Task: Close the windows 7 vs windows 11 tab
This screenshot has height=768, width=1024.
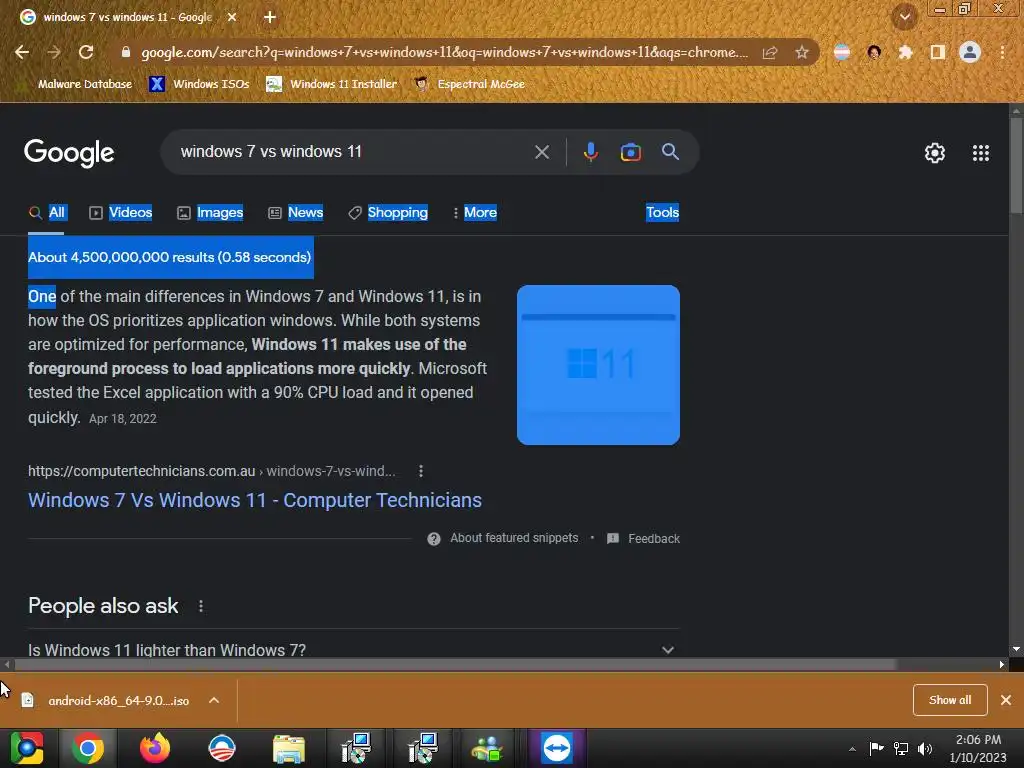Action: pyautogui.click(x=232, y=17)
